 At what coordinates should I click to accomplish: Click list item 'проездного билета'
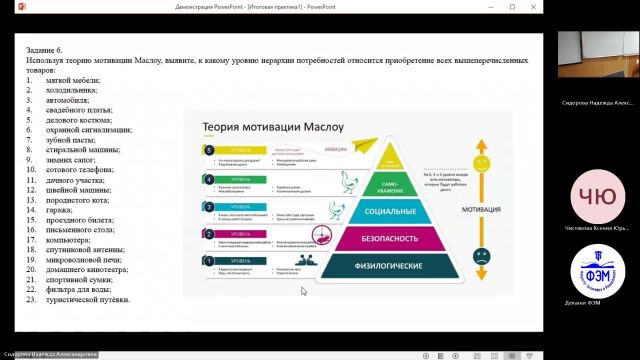80,220
